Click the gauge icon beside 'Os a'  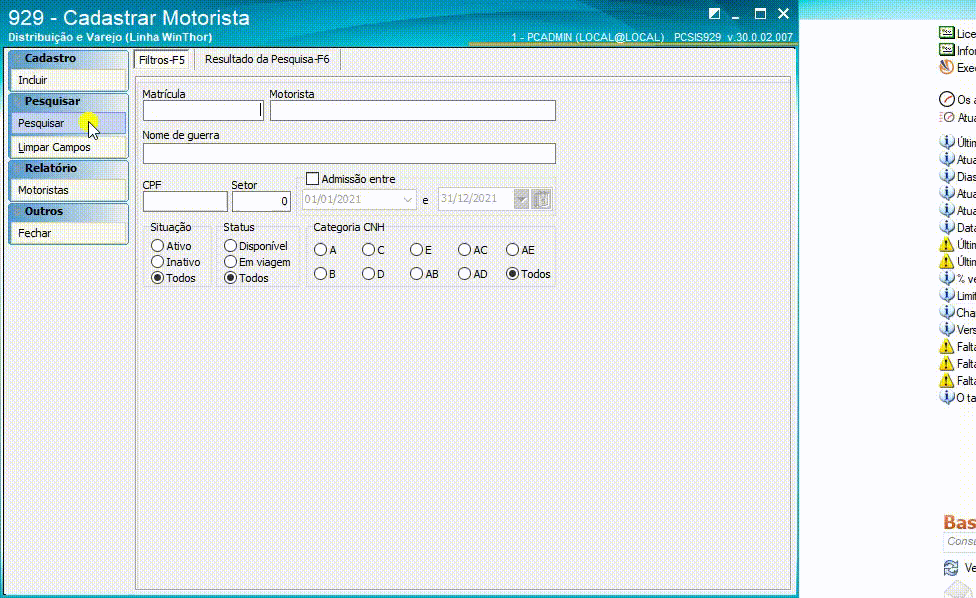(x=947, y=99)
